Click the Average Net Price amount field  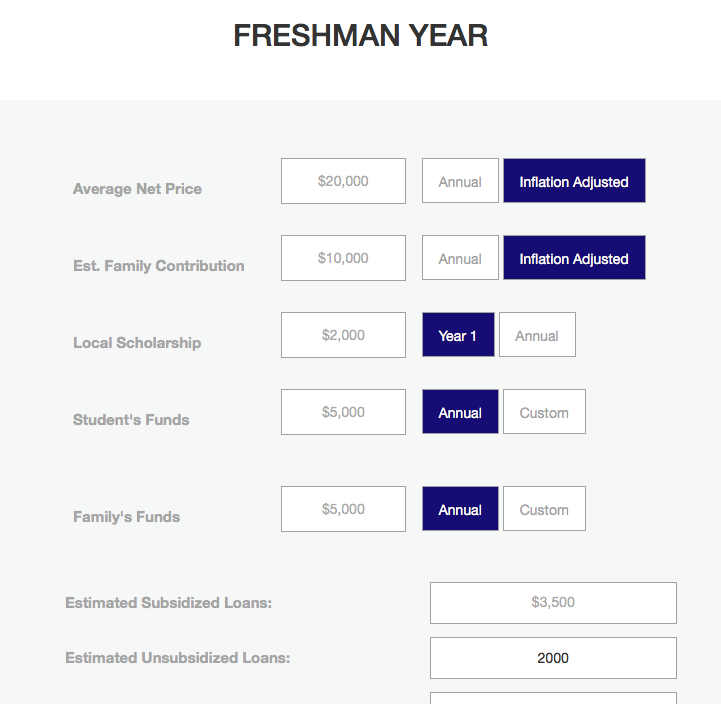(343, 181)
